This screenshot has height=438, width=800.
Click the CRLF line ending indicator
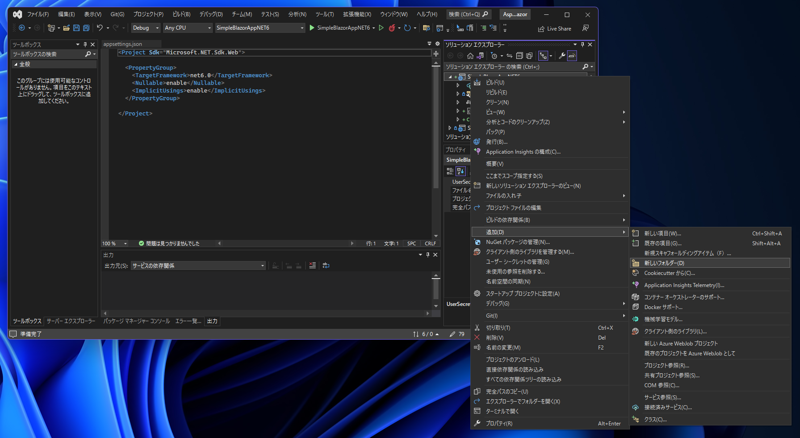click(x=430, y=244)
